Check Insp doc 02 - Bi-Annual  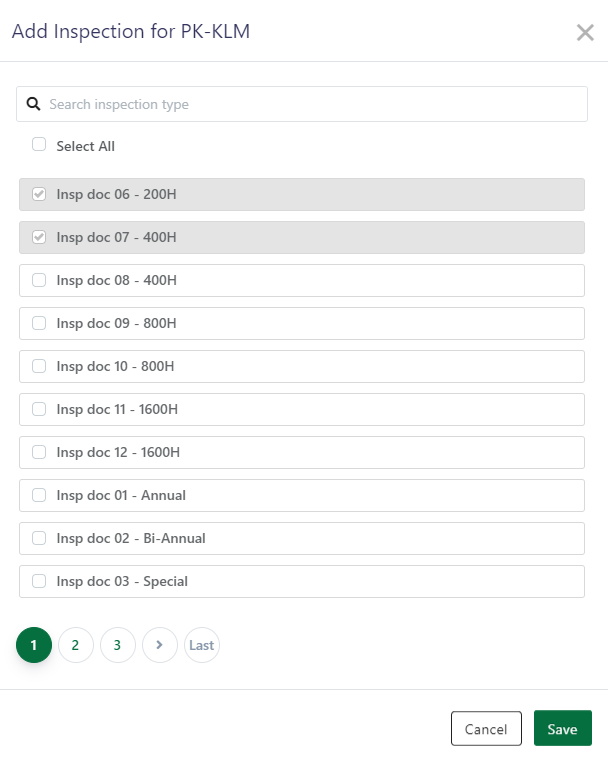click(x=39, y=538)
